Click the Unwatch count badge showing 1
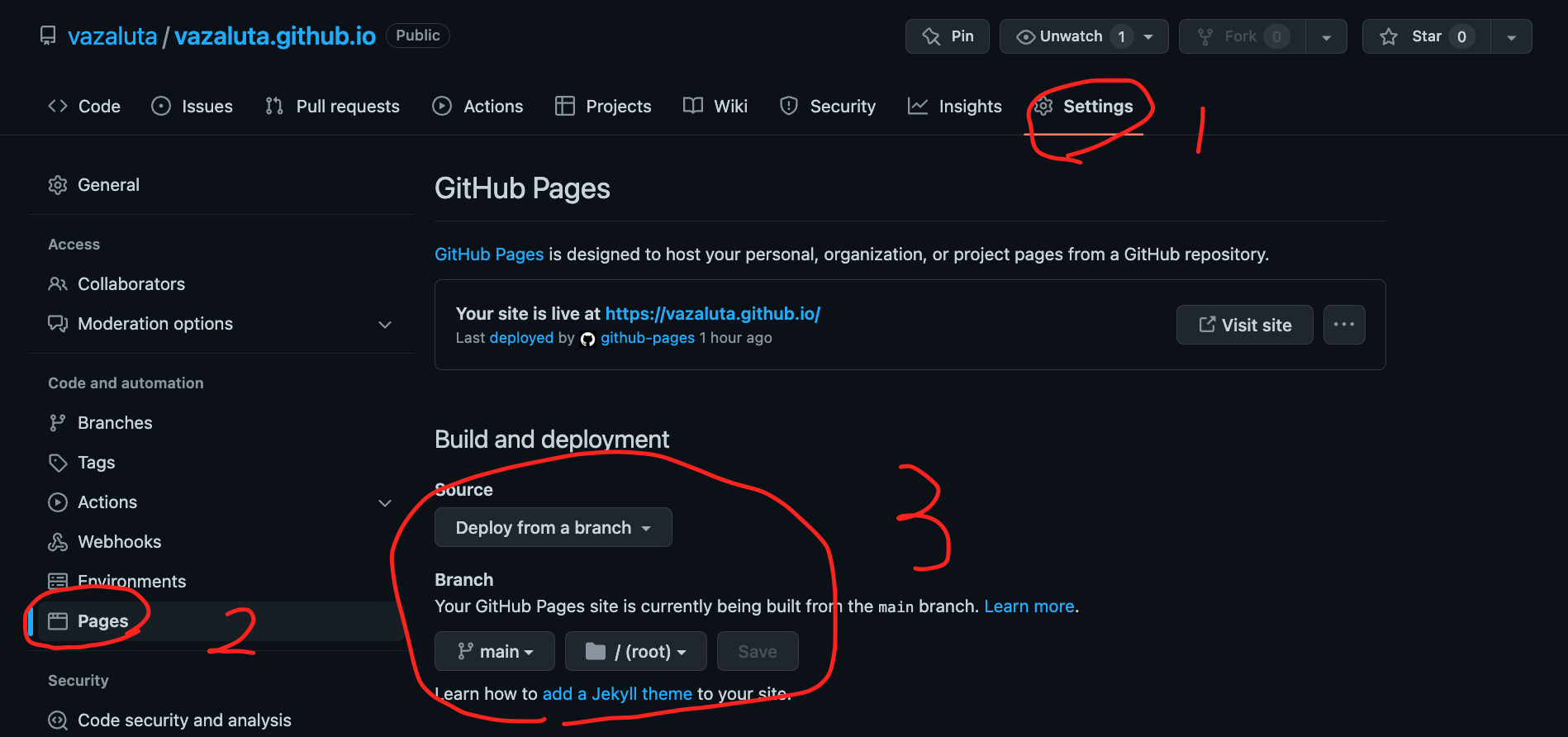 point(1121,36)
